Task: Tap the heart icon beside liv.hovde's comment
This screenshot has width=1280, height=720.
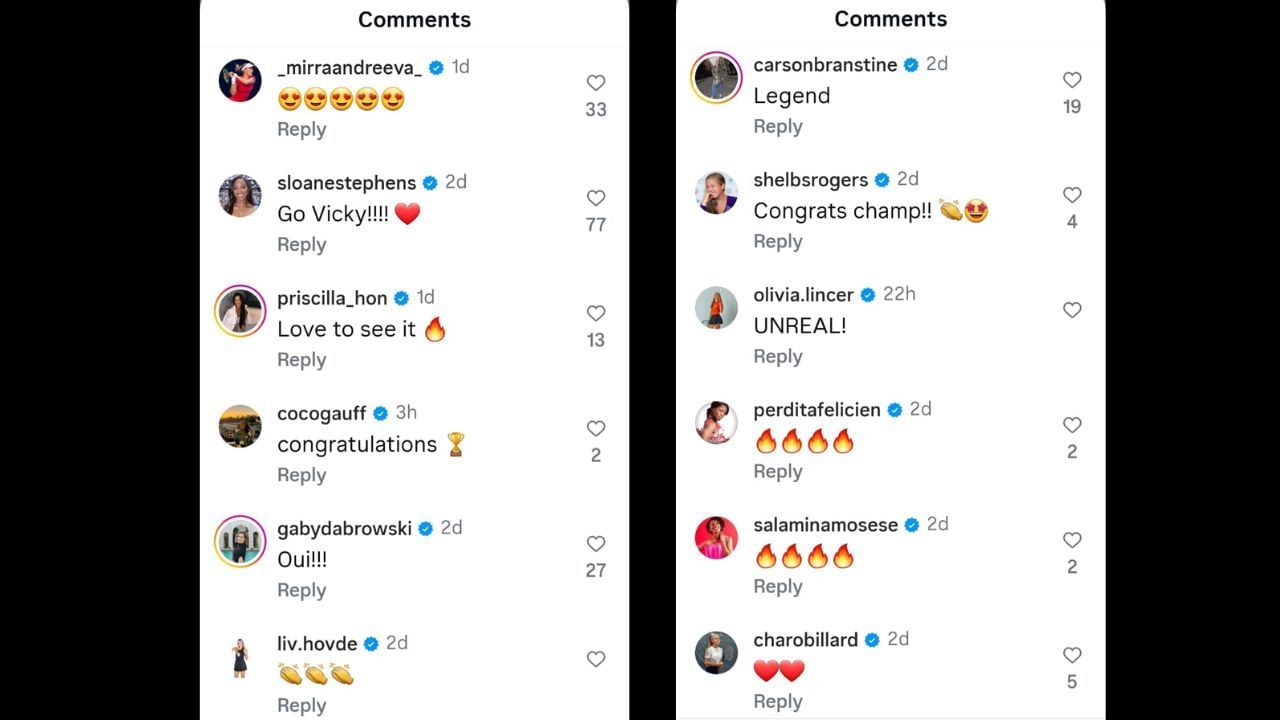Action: click(x=596, y=659)
